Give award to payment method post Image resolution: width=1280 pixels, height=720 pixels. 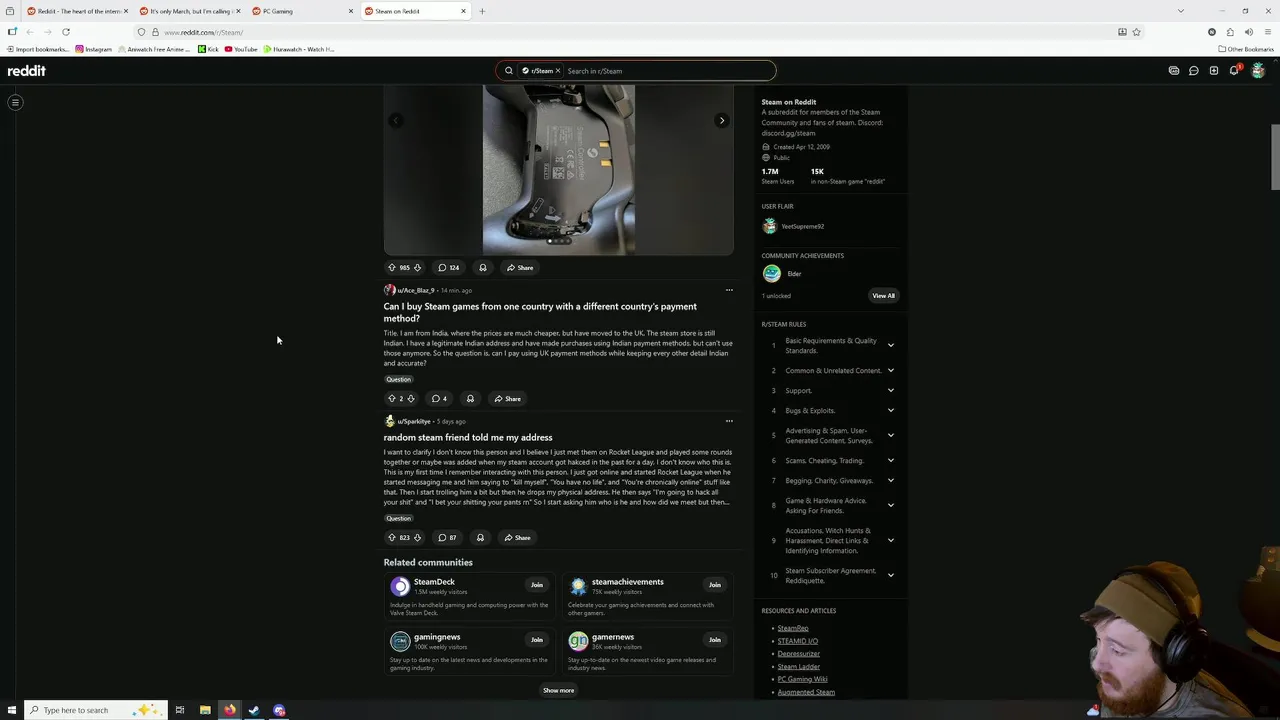(470, 398)
